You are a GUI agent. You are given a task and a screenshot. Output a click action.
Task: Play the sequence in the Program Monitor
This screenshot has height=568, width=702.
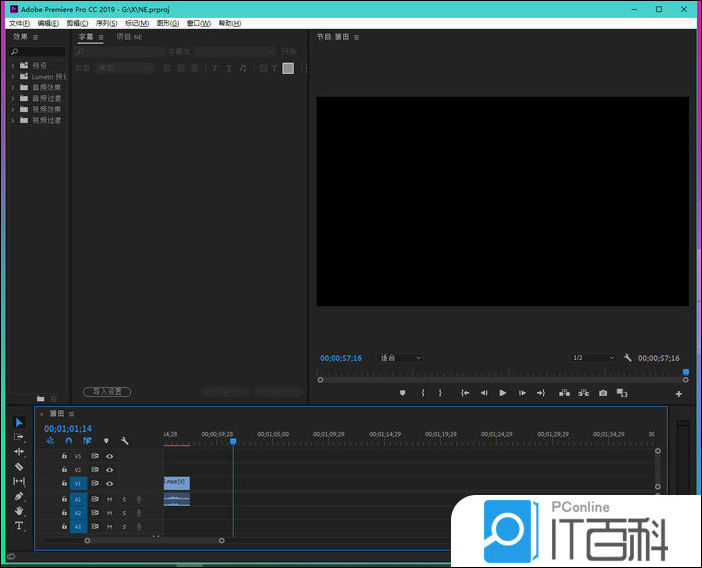coord(502,393)
